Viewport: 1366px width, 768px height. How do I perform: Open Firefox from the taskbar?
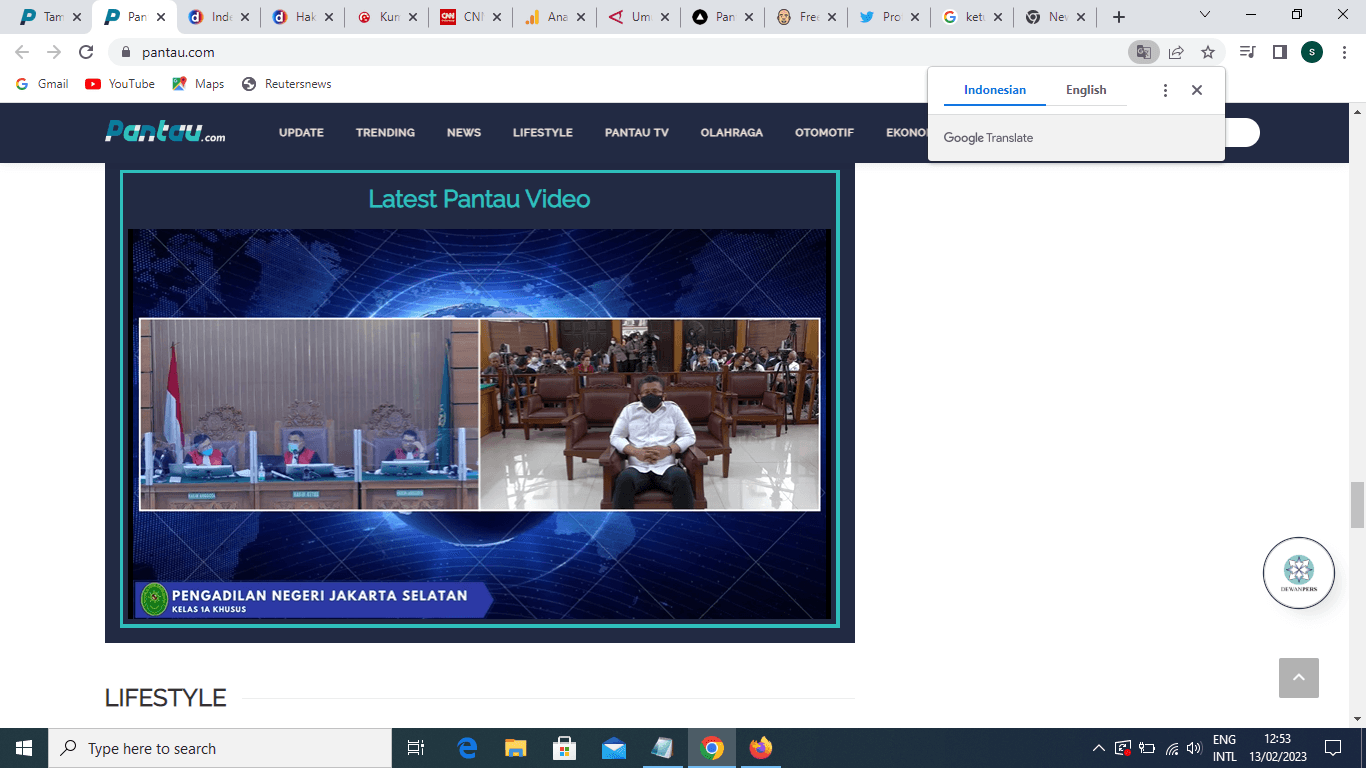(761, 748)
